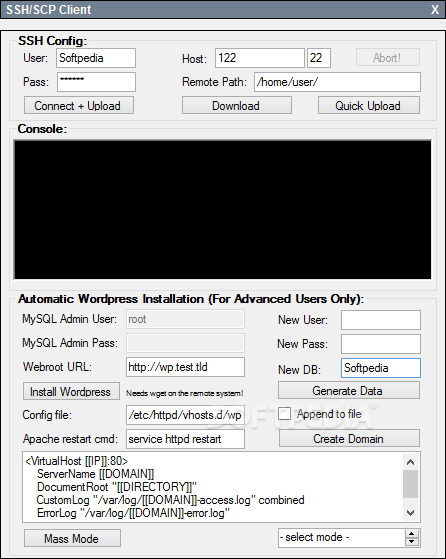
Task: Click the Generate Data button
Action: click(x=349, y=391)
